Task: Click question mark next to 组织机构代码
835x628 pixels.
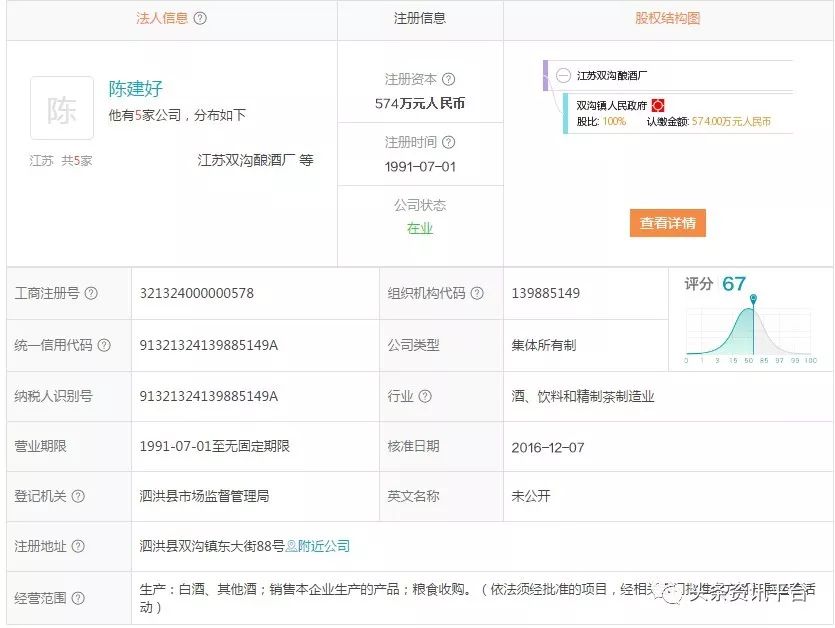Action: (x=477, y=294)
